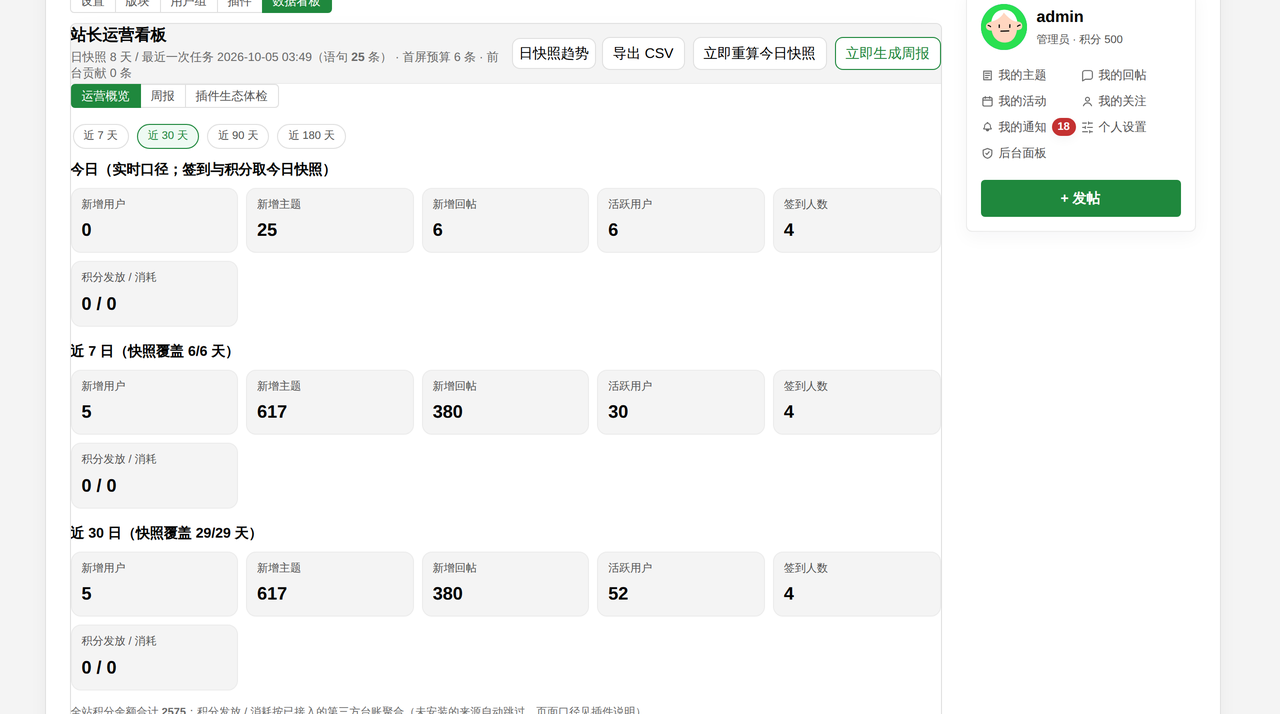Switch to the 运营概览 tab
The height and width of the screenshot is (714, 1280).
tap(106, 96)
